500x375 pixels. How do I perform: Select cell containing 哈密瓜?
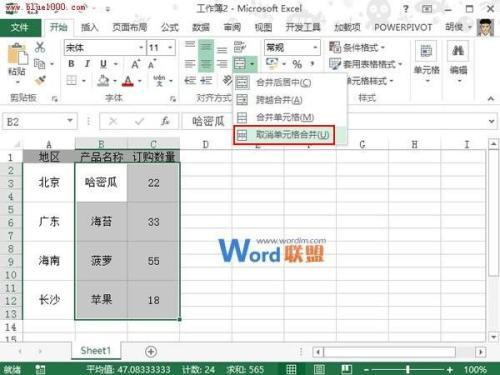101,182
